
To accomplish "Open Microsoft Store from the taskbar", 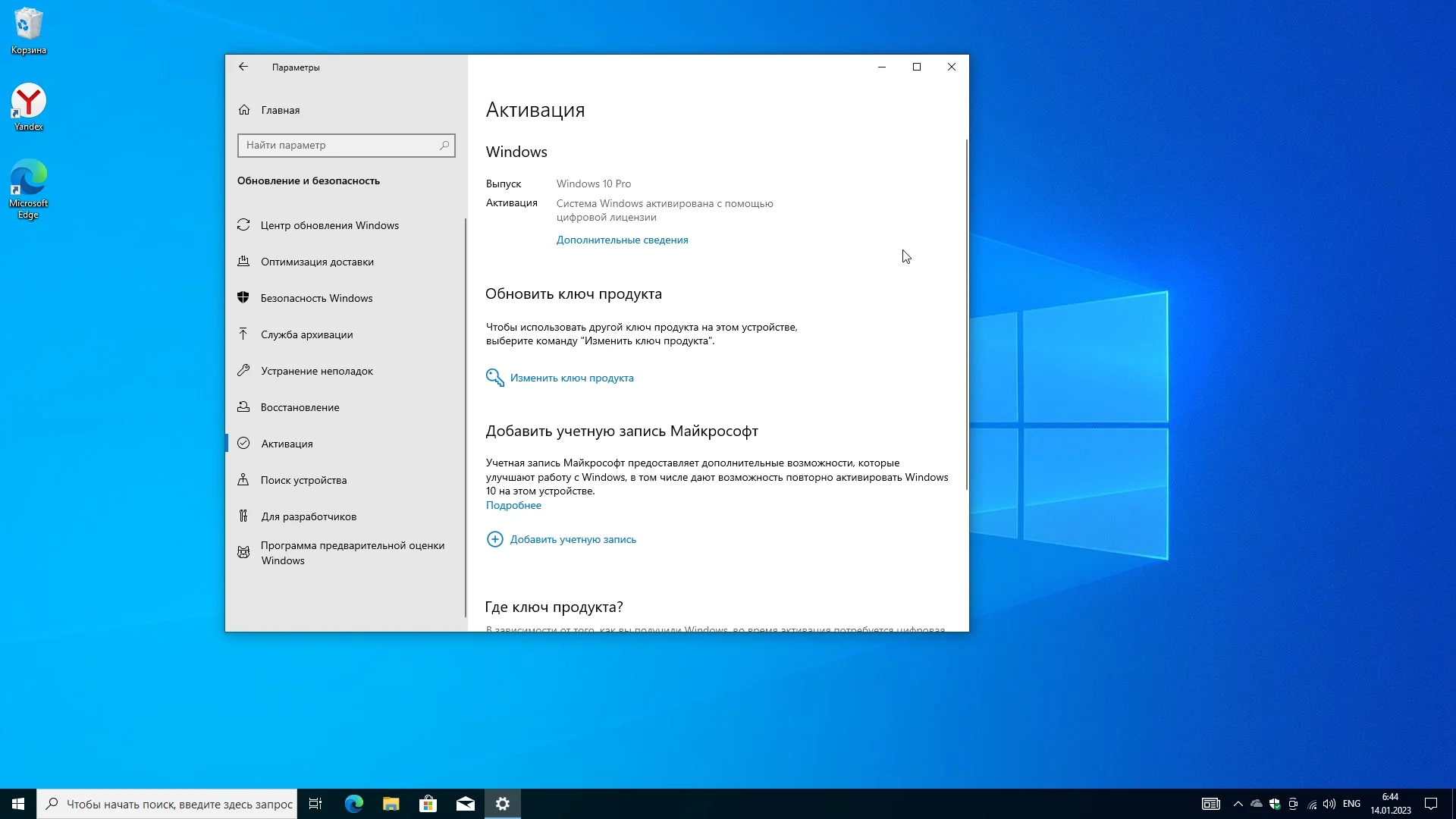I will point(428,804).
